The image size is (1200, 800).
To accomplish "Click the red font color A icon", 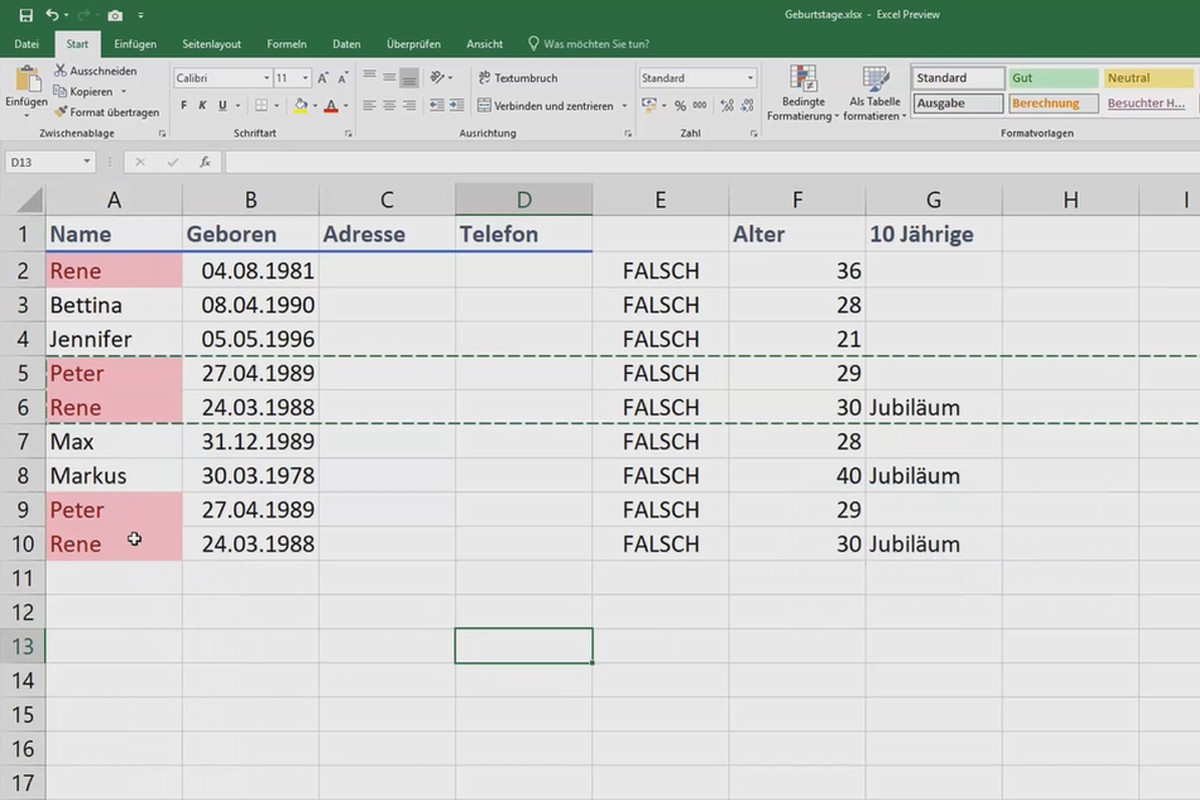I will click(x=332, y=105).
